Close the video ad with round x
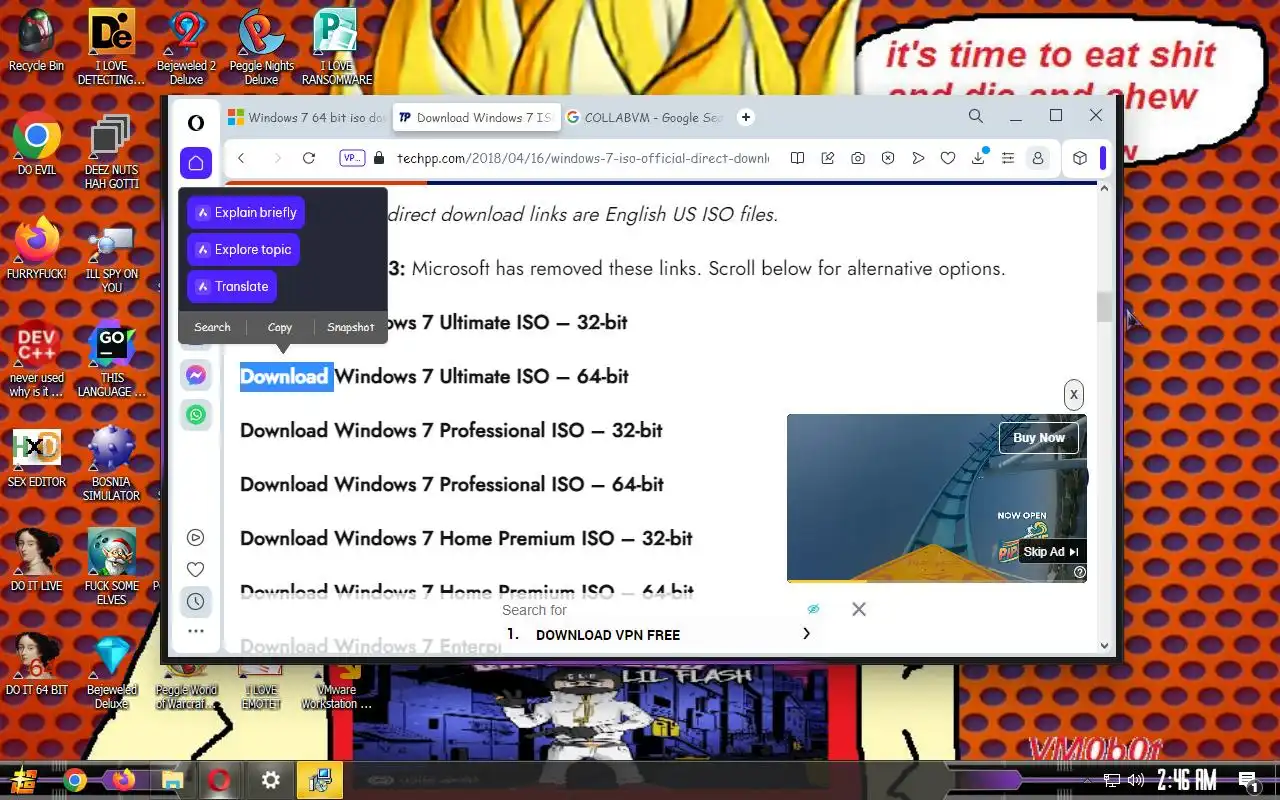This screenshot has width=1280, height=800. coord(1073,395)
